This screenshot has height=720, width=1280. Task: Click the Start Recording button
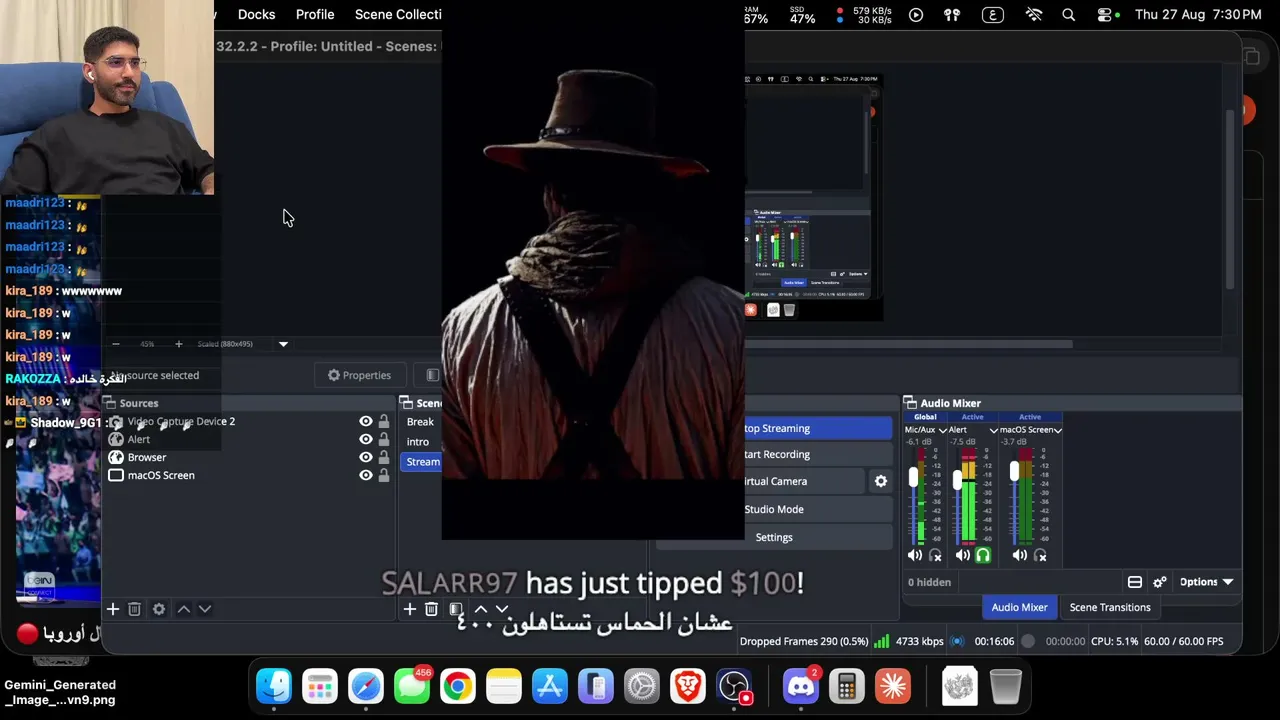pos(818,455)
